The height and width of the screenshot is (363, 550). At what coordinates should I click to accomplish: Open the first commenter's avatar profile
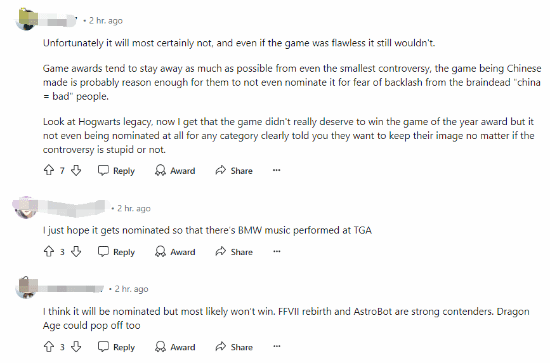[x=27, y=20]
